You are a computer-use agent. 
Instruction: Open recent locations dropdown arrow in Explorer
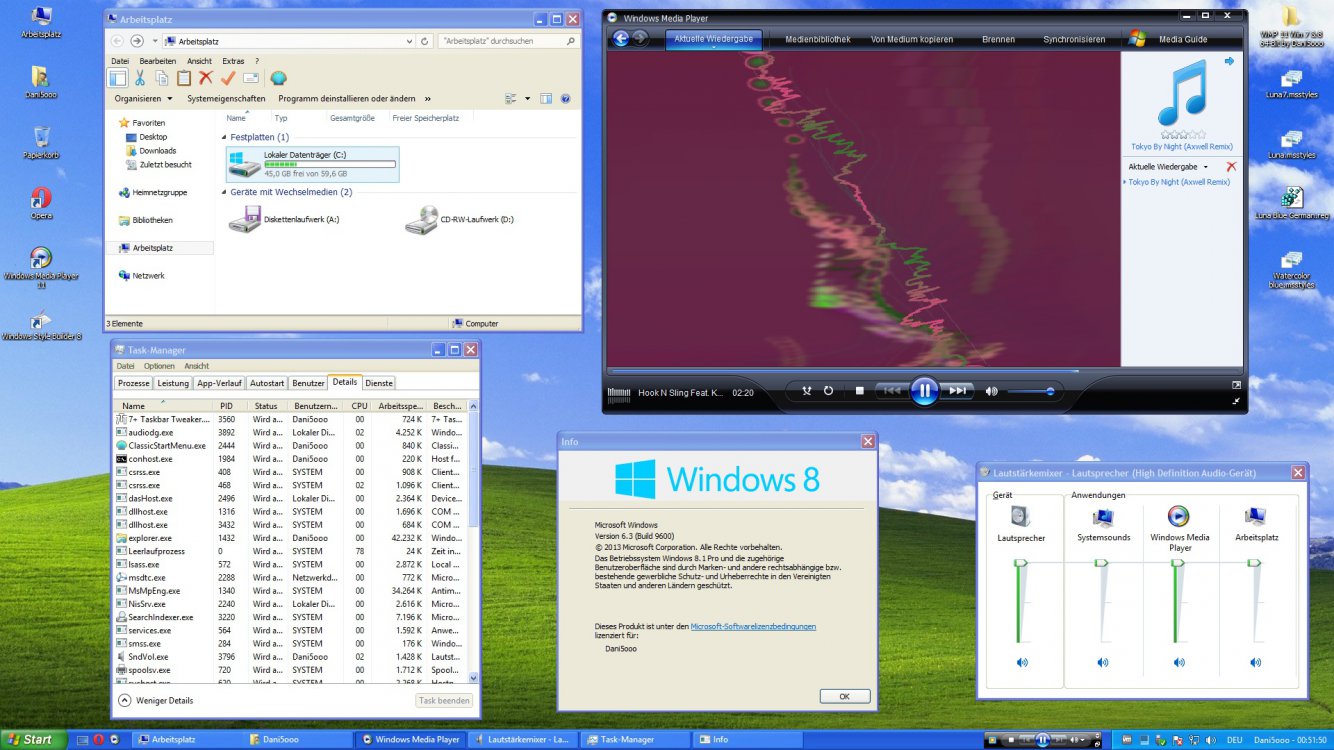point(154,41)
